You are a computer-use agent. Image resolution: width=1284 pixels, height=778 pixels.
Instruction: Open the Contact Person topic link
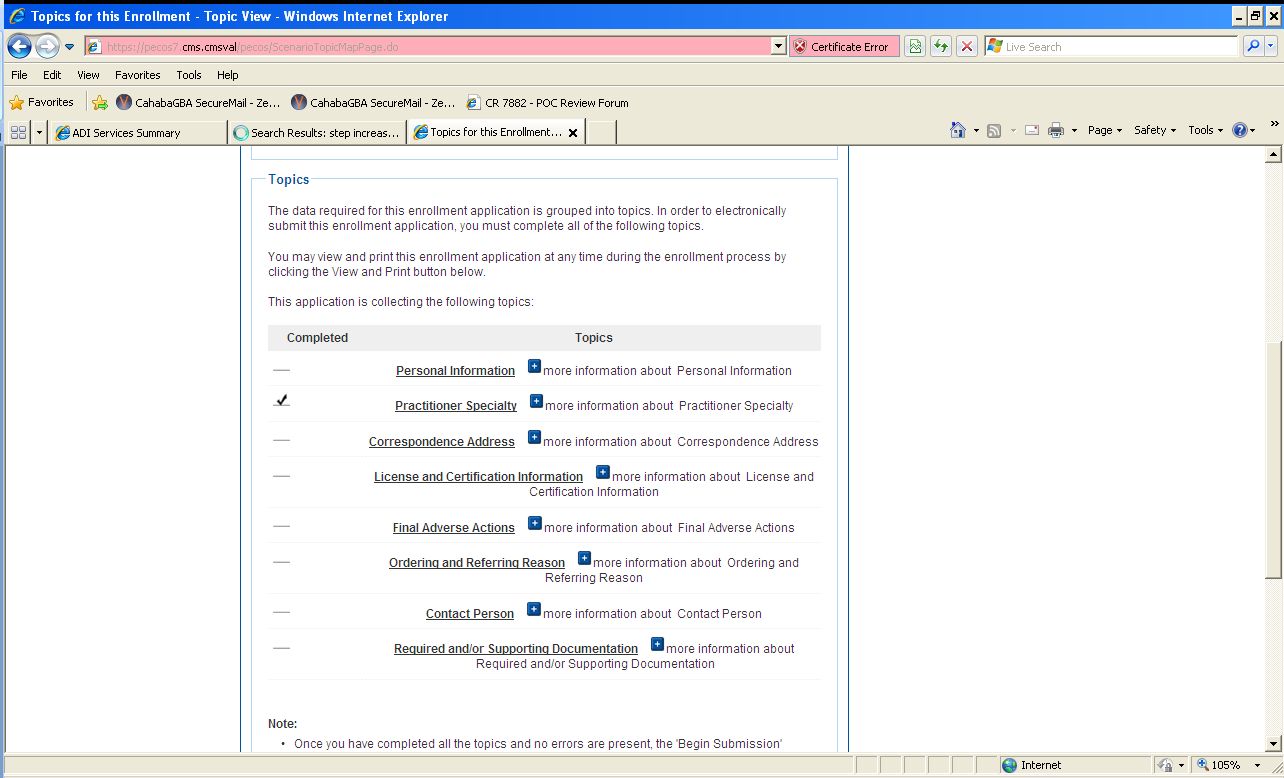(470, 614)
